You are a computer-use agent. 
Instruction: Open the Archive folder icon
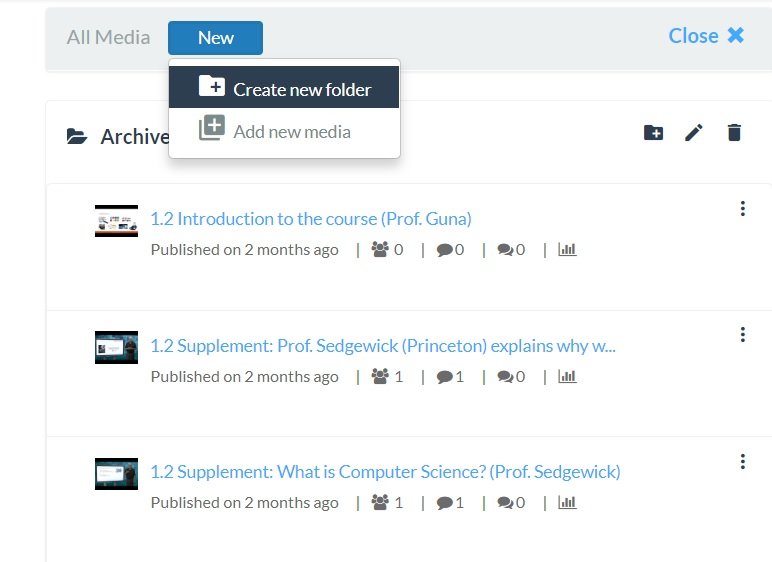(x=77, y=136)
